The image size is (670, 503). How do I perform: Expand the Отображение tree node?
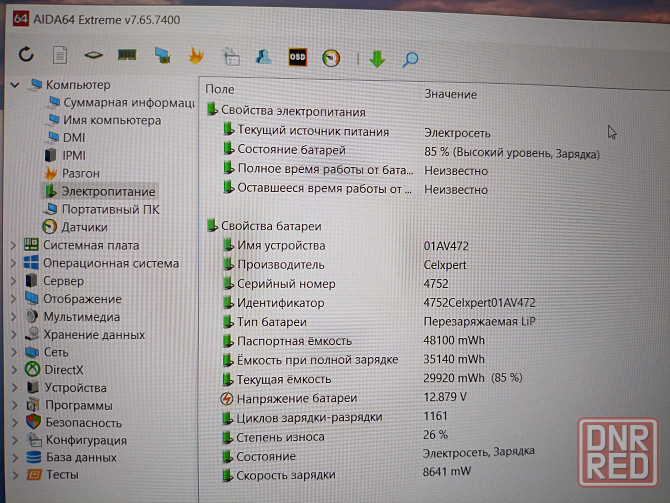[x=13, y=299]
